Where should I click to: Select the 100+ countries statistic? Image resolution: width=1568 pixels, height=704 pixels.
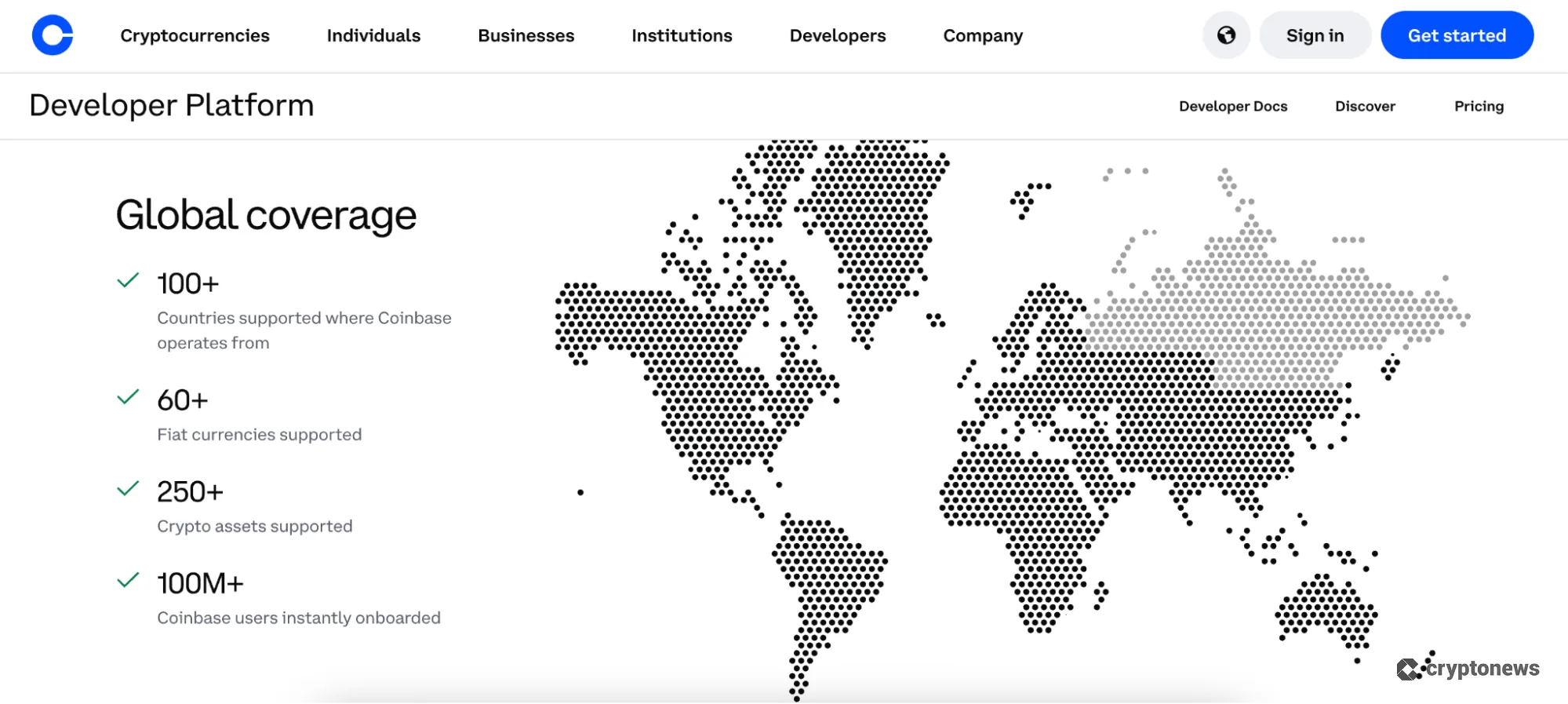188,283
